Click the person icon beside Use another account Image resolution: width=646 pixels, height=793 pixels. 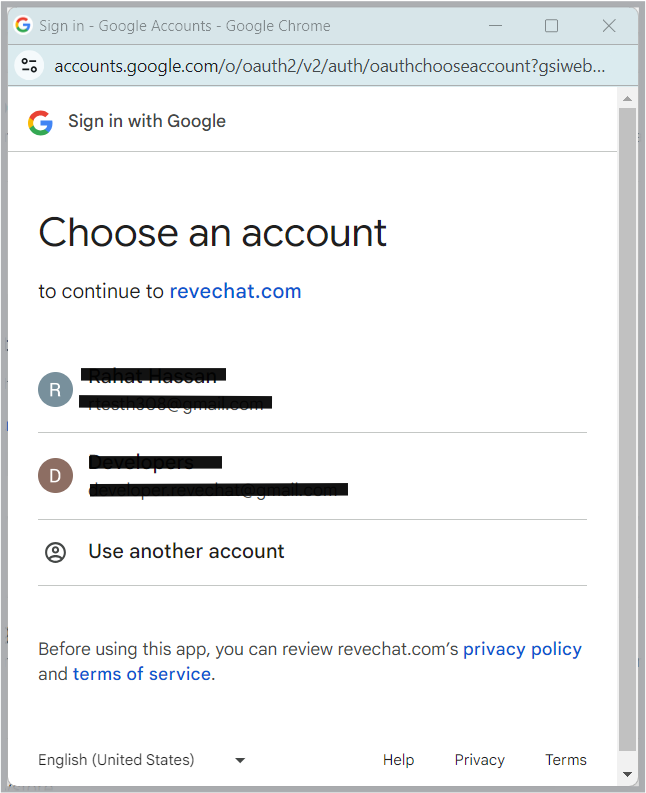tap(56, 552)
